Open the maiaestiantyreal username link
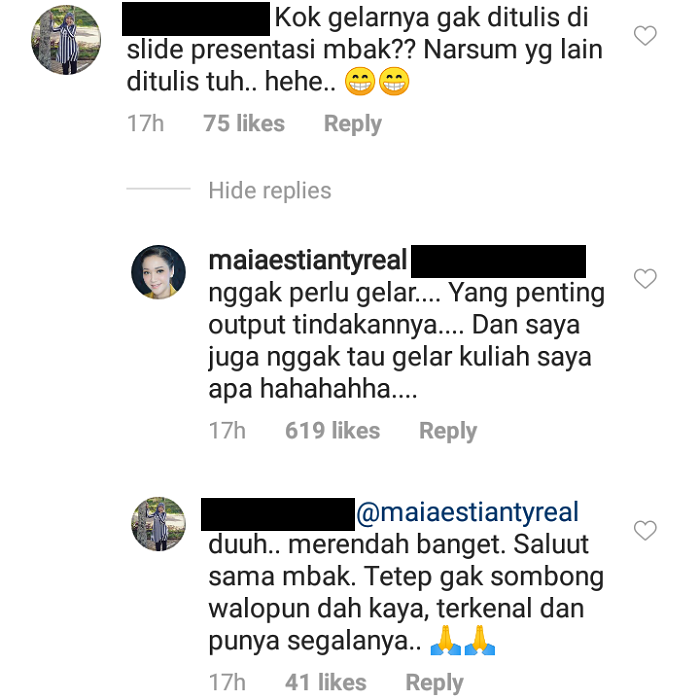 click(308, 260)
